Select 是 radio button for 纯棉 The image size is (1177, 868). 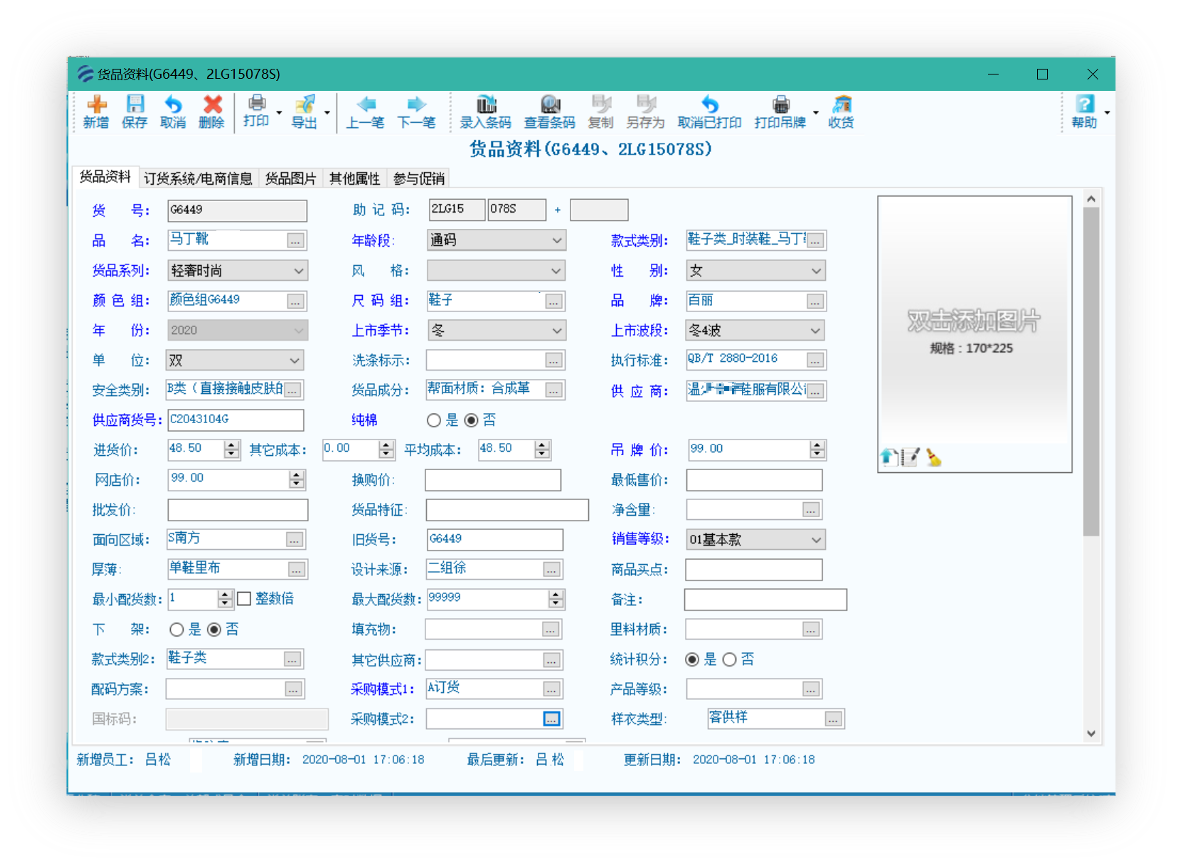click(x=434, y=421)
